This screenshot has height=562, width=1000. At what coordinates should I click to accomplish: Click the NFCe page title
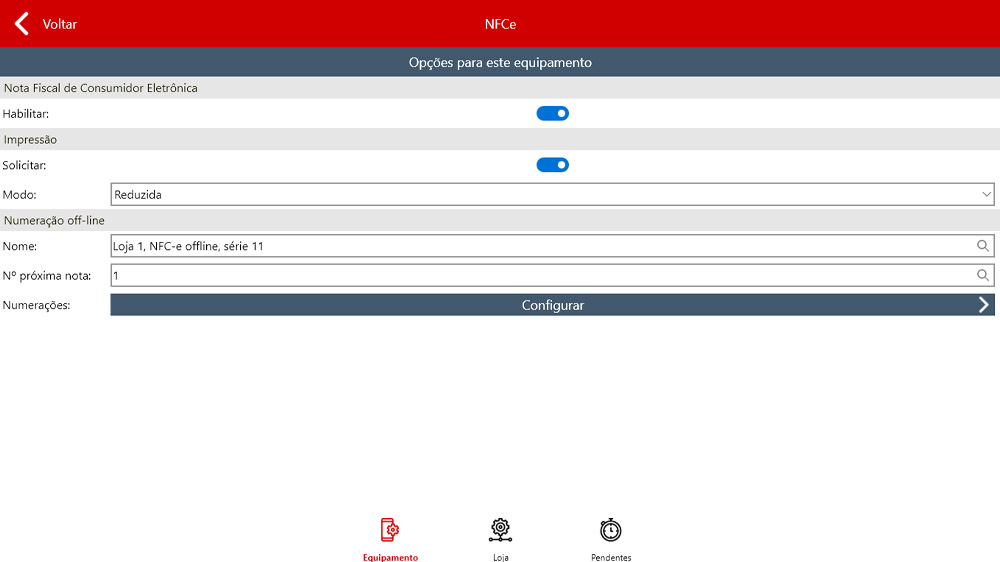(x=500, y=24)
